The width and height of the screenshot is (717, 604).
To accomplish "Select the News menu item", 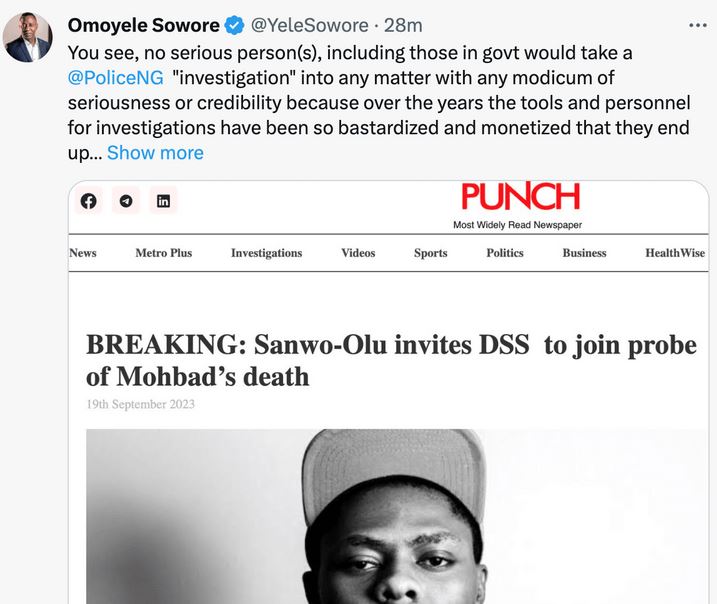I will click(83, 253).
